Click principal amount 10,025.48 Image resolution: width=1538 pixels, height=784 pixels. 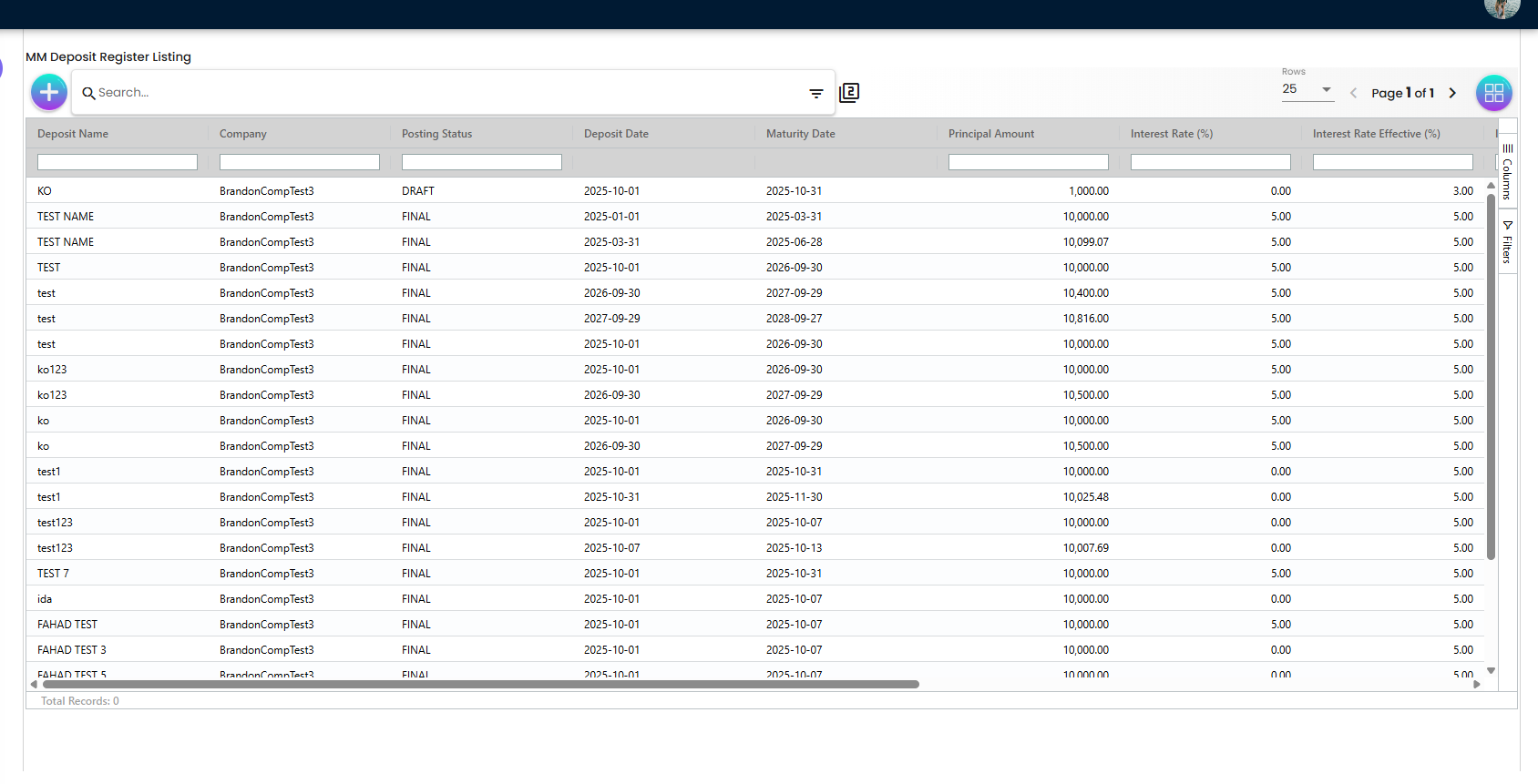(1086, 497)
